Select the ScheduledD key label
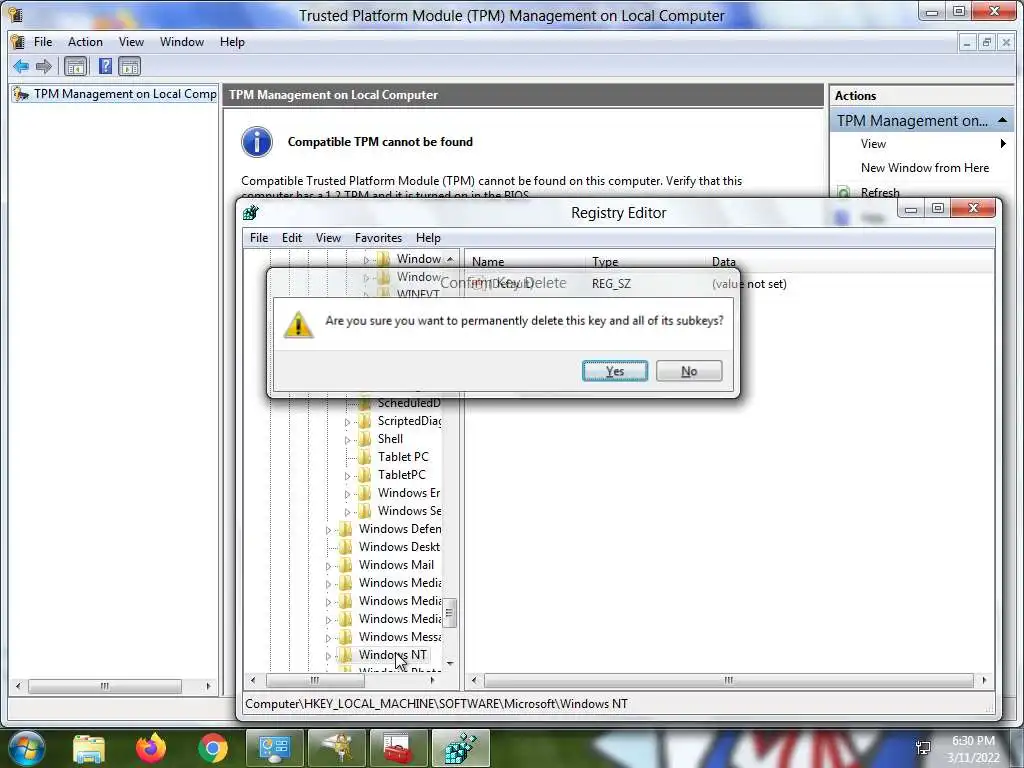The width and height of the screenshot is (1024, 768). coord(409,403)
